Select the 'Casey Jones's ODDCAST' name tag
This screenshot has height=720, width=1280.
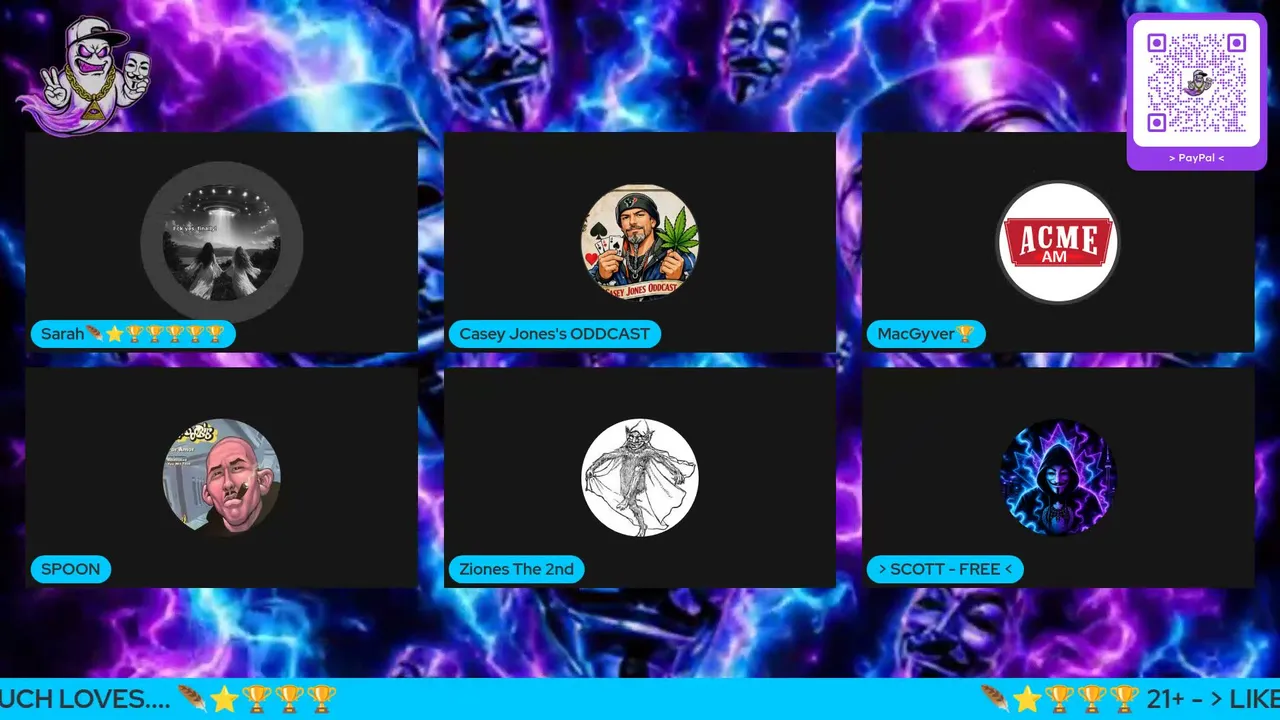(x=555, y=334)
